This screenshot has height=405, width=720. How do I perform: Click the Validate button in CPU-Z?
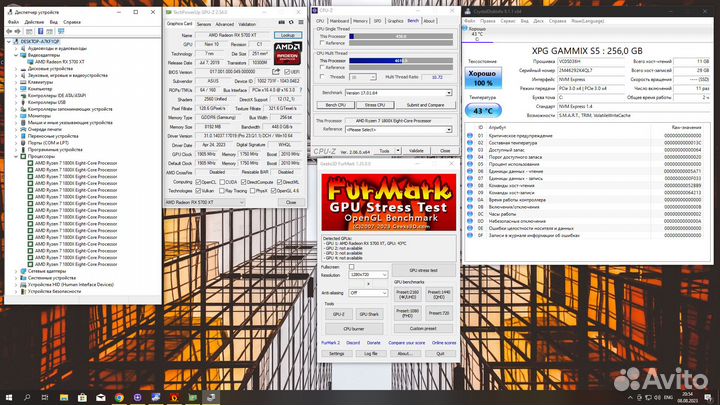(x=416, y=151)
